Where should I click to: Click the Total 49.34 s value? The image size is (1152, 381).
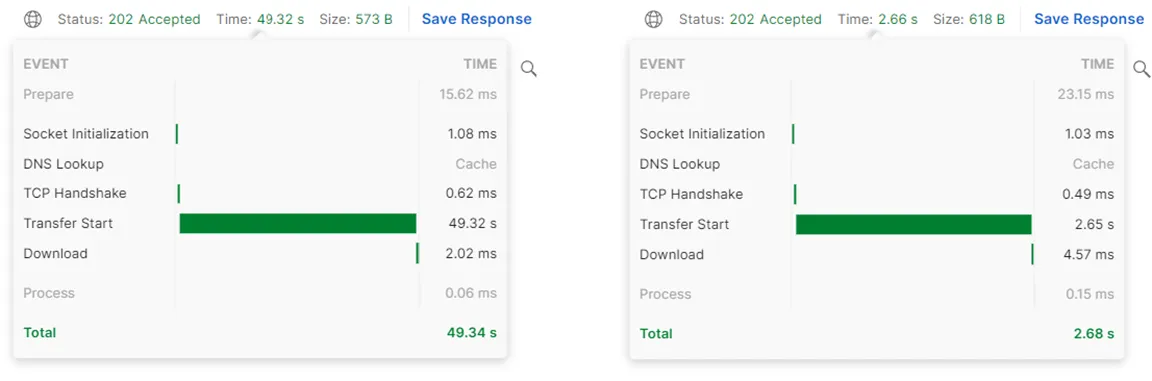472,333
